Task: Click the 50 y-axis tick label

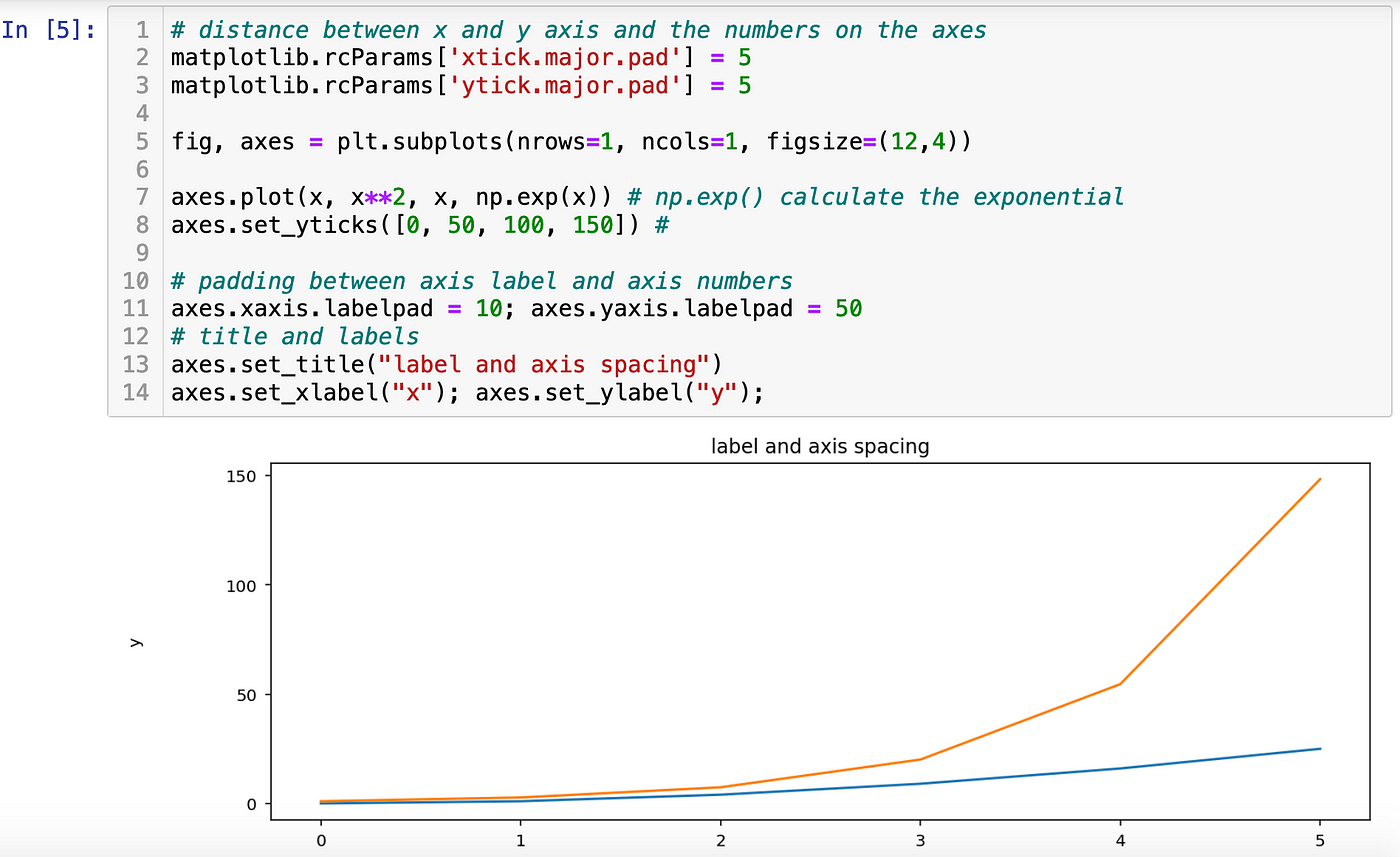Action: click(247, 695)
